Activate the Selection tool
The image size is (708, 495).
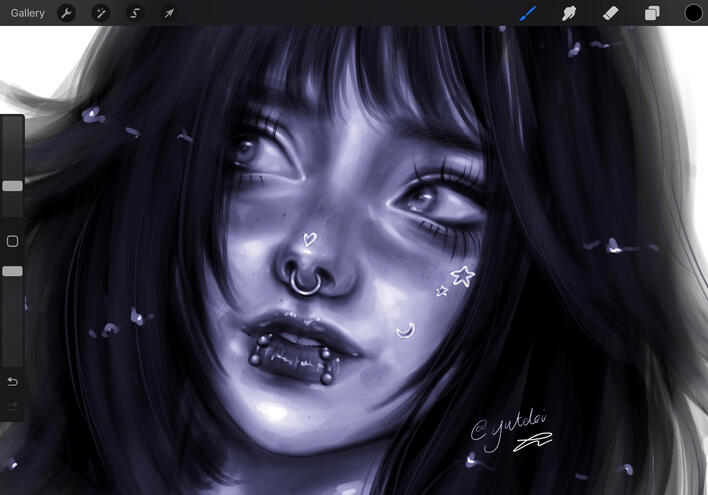click(134, 13)
